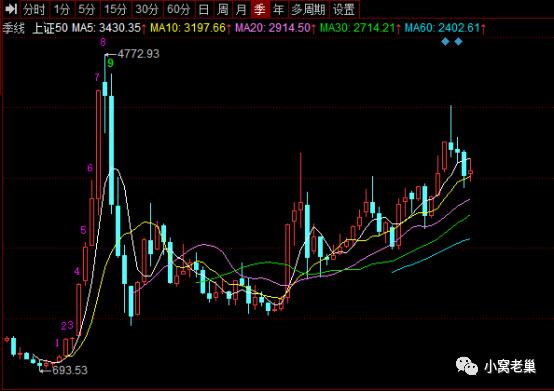The width and height of the screenshot is (554, 392).
Task: Click the purple sequence number 5 marker
Action: point(83,230)
